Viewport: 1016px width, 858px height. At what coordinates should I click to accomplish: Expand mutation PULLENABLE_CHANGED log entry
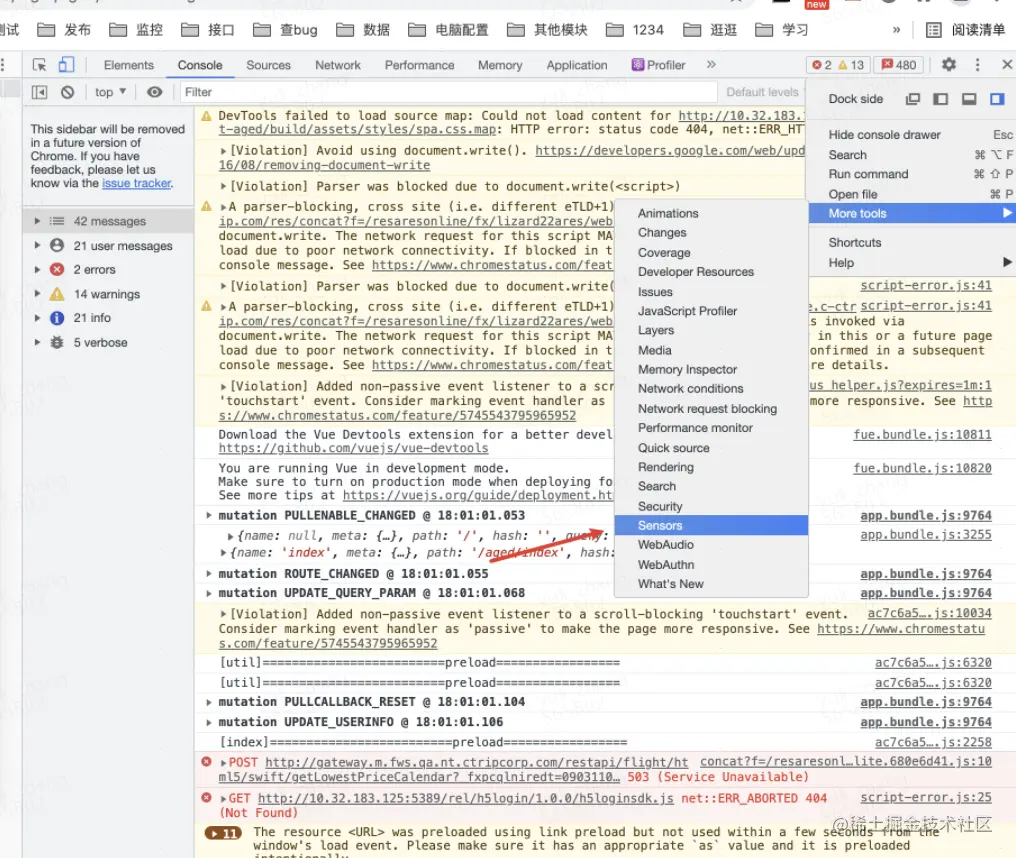[x=209, y=515]
